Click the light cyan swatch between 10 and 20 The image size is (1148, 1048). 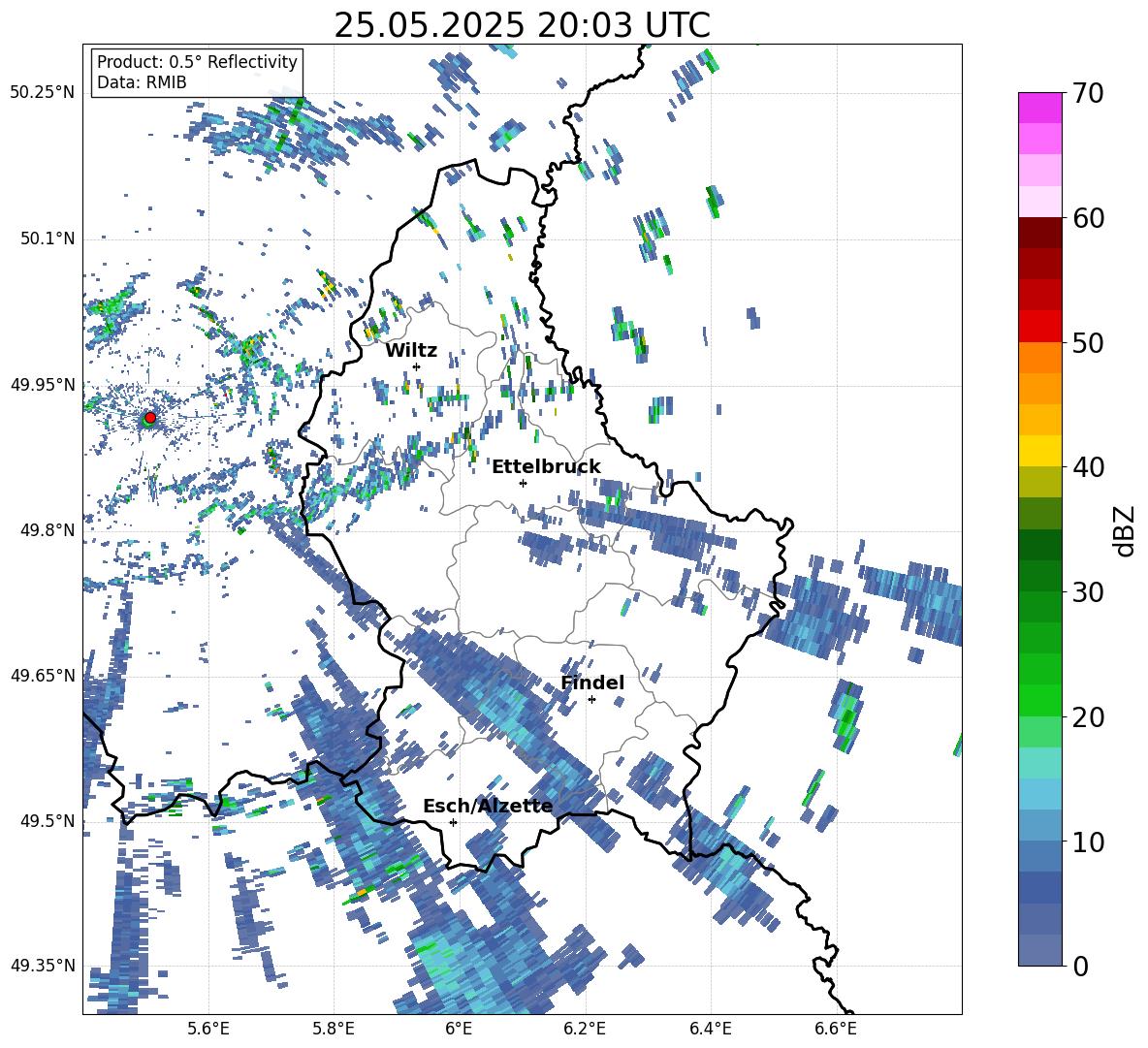tap(1040, 763)
